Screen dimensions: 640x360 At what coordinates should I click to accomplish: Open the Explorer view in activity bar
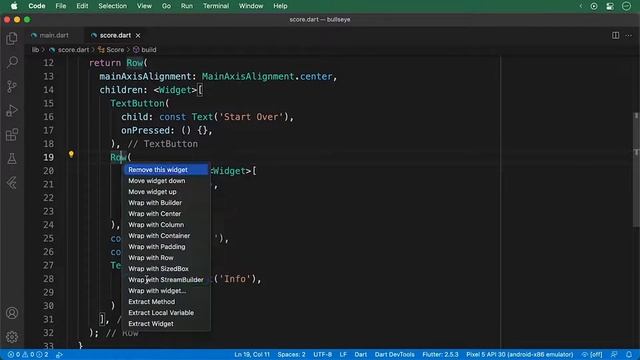point(12,38)
